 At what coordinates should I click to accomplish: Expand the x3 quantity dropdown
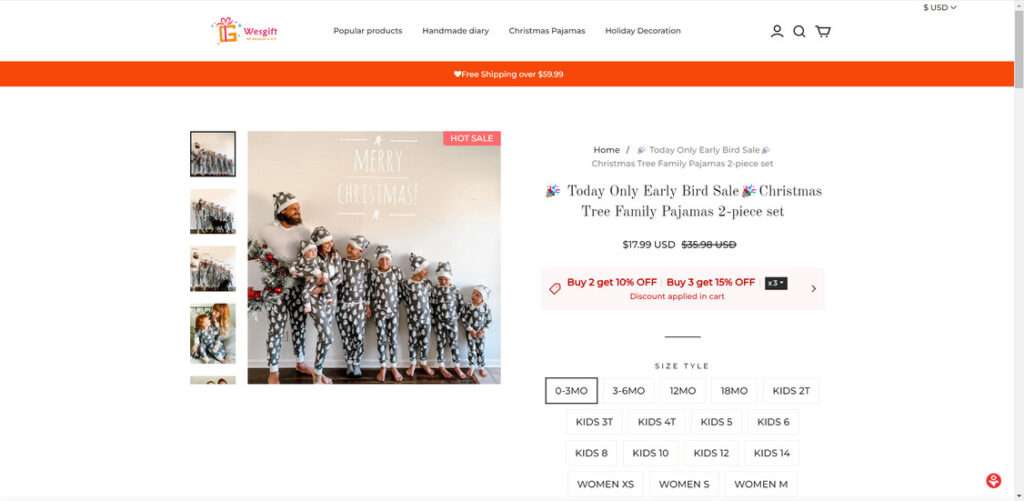point(776,283)
